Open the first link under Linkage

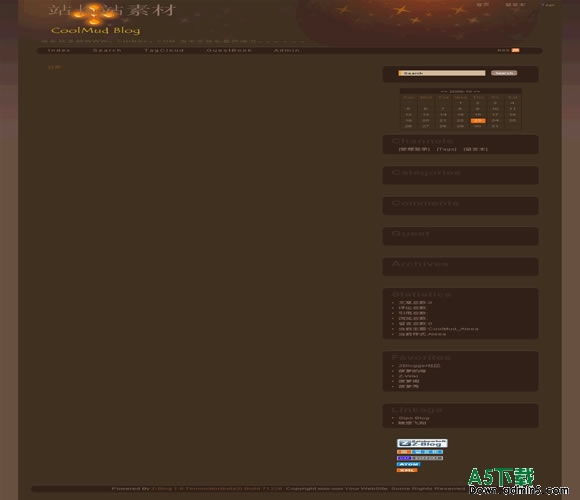tap(414, 418)
